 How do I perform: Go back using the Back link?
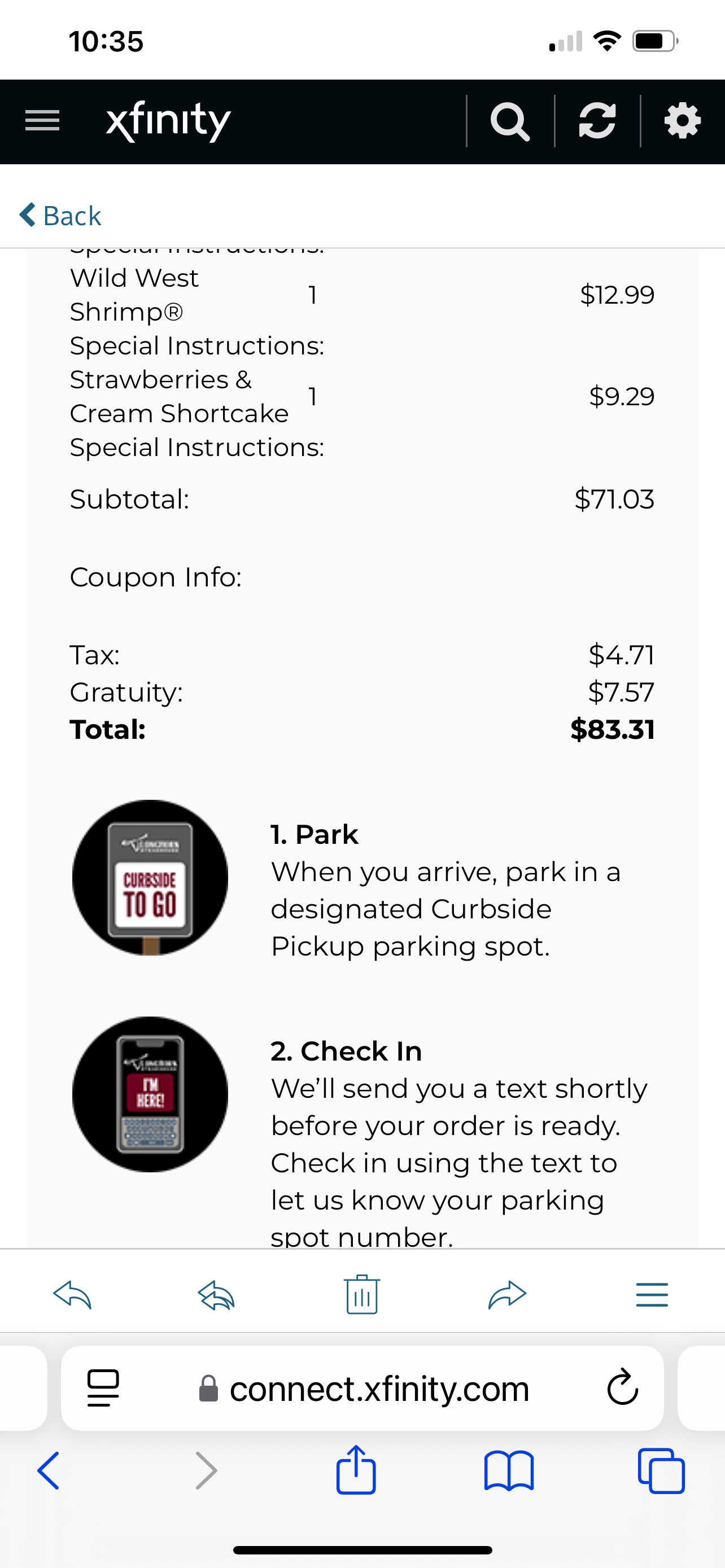pyautogui.click(x=60, y=216)
